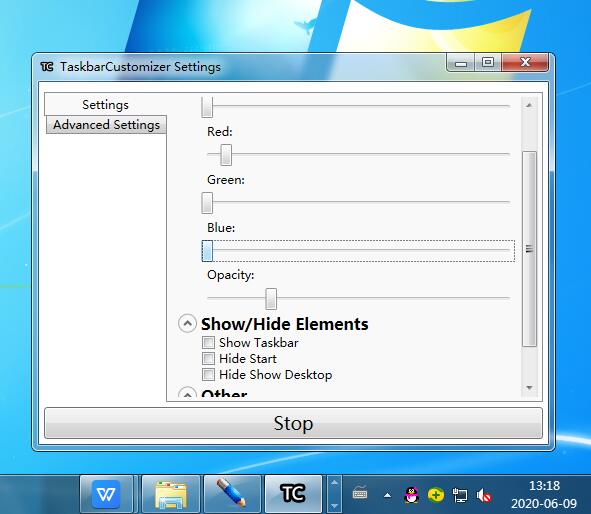This screenshot has height=514, width=591.
Task: Open the blue pencil app in the taskbar
Action: pos(232,494)
